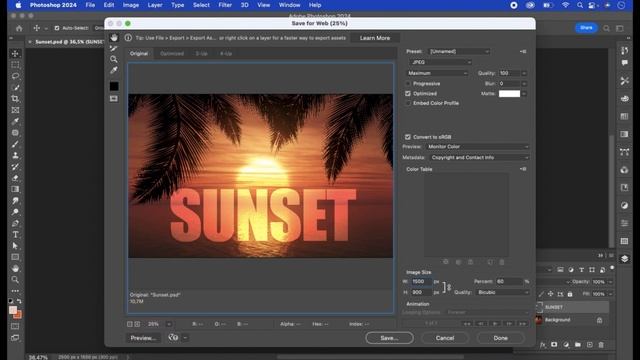Image resolution: width=640 pixels, height=360 pixels.
Task: Click the Layers panel icon in right dock
Action: 624,259
